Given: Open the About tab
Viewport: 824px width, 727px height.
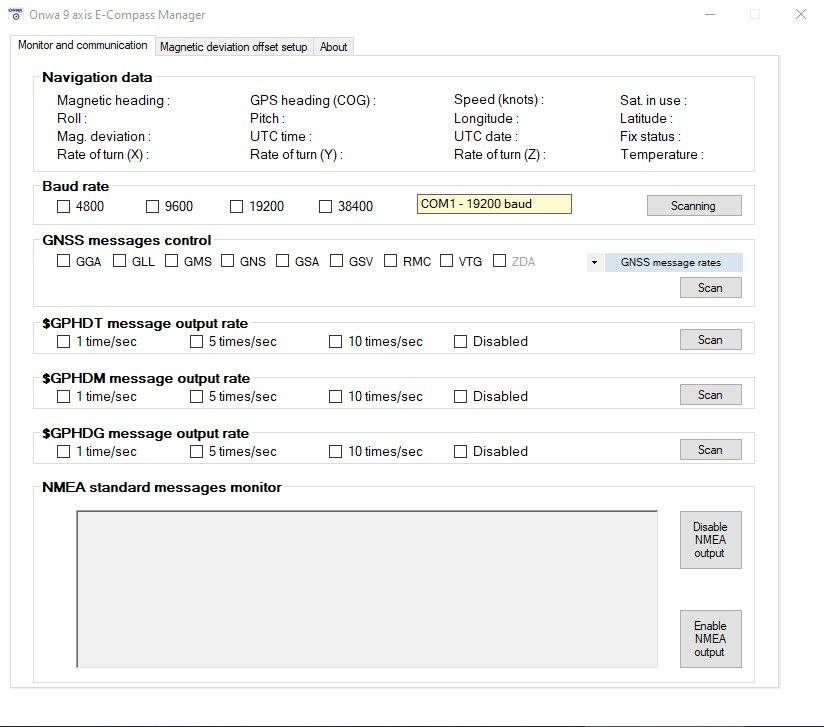Looking at the screenshot, I should click(333, 47).
